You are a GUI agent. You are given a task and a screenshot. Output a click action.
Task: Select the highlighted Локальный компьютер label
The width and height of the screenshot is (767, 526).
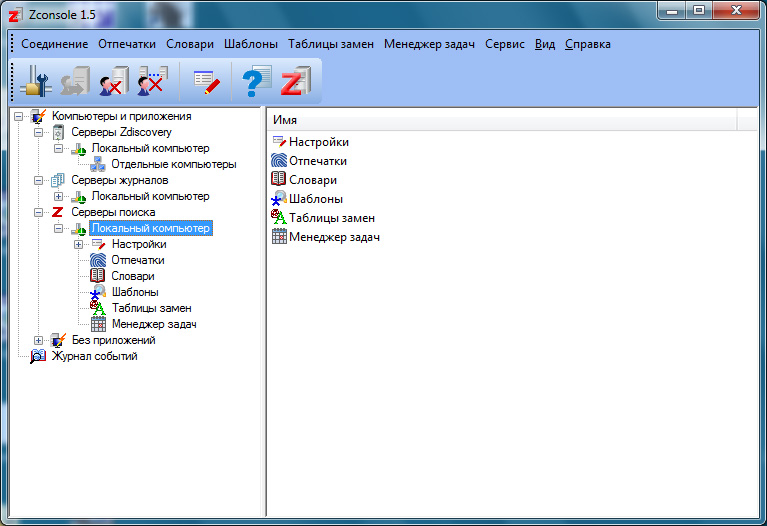coord(151,228)
